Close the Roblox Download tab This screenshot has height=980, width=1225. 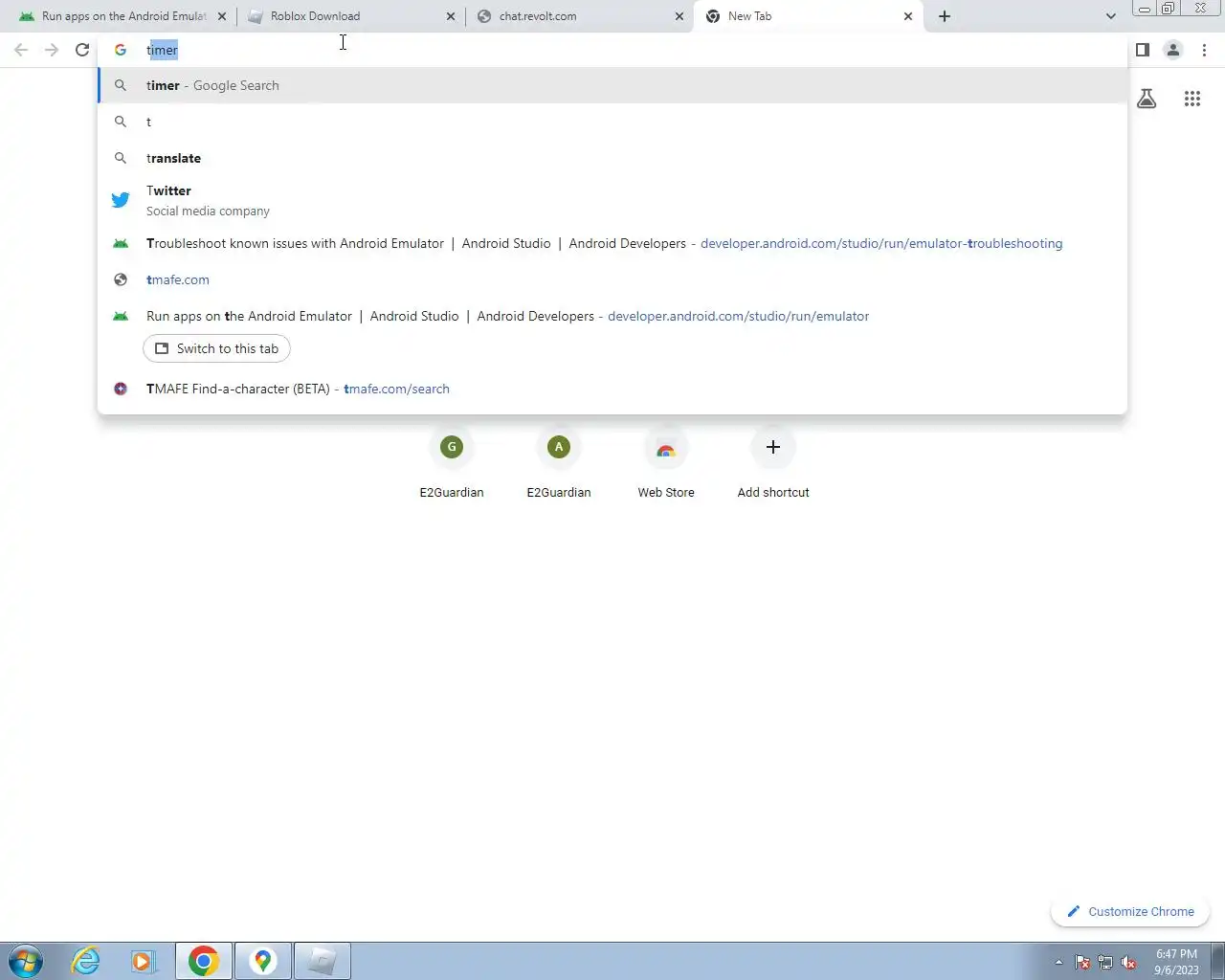451,16
